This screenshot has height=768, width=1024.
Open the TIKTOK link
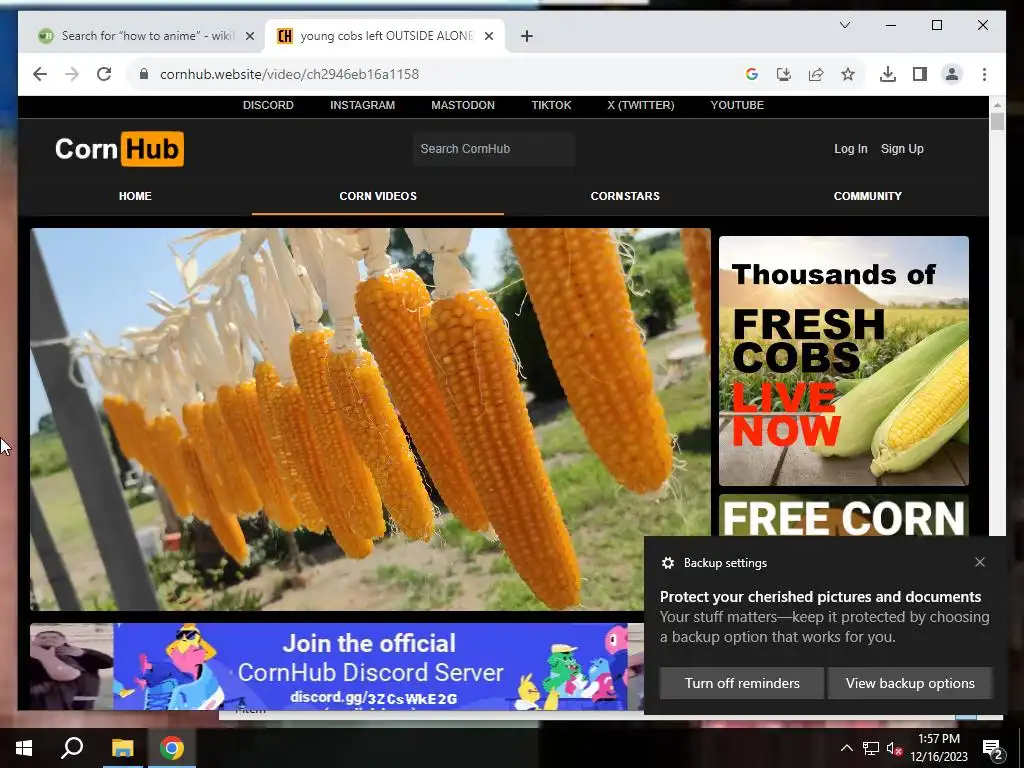click(551, 105)
